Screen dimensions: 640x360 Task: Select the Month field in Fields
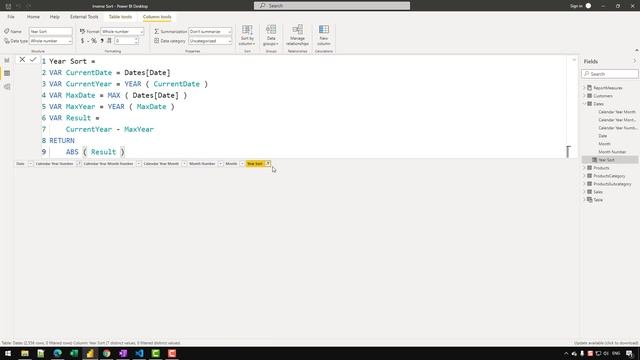[604, 144]
